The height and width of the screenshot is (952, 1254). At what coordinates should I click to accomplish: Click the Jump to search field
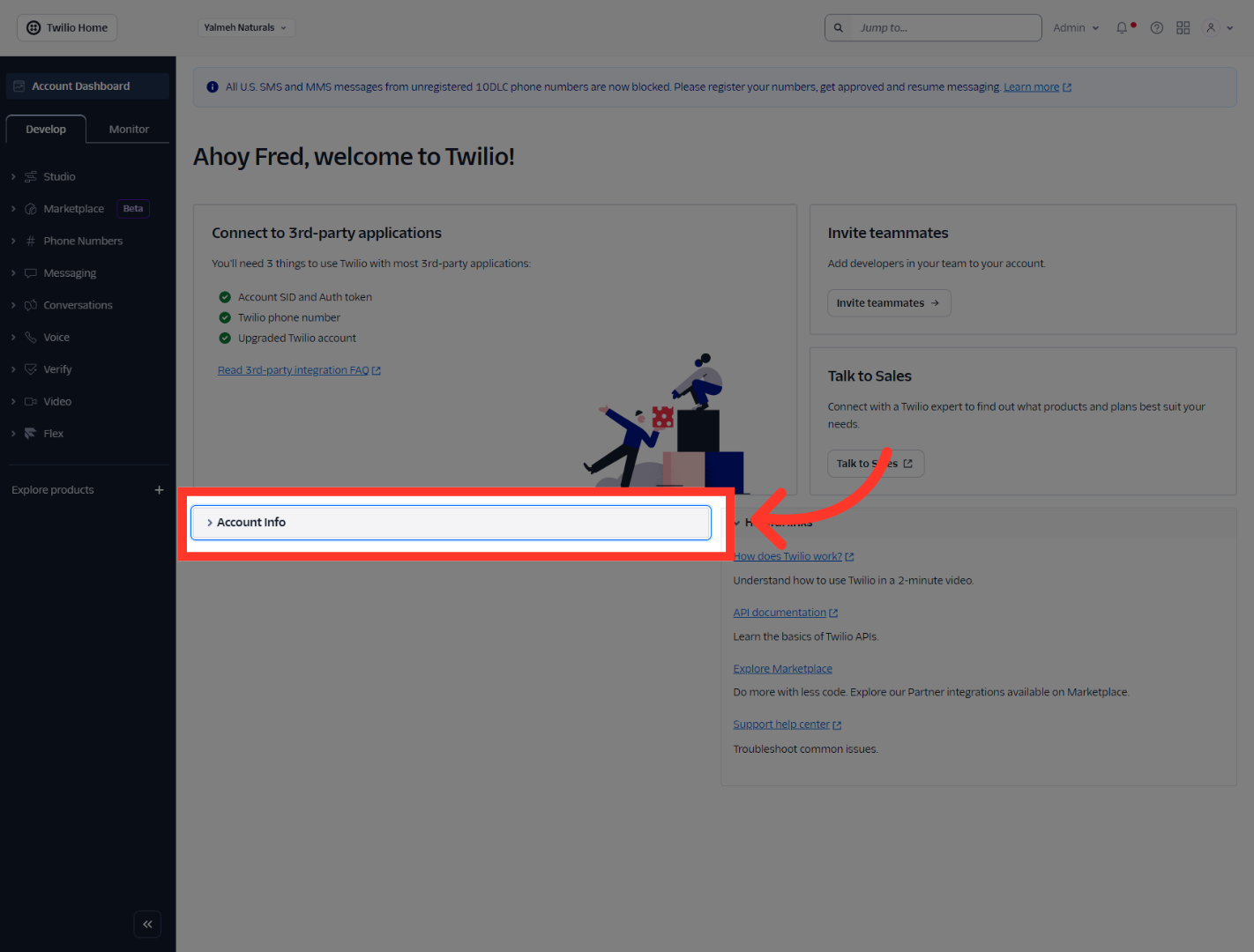point(933,28)
